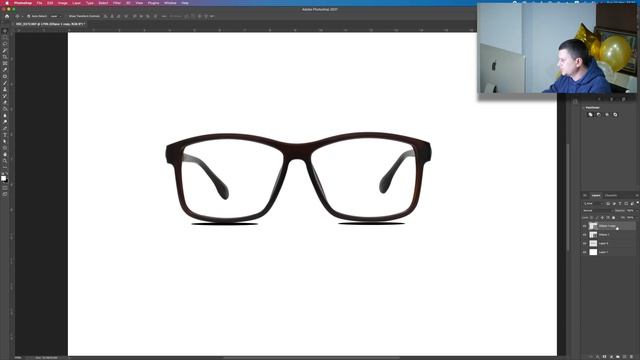Click the zoom percentage field in status bar
The height and width of the screenshot is (360, 640).
click(x=18, y=358)
